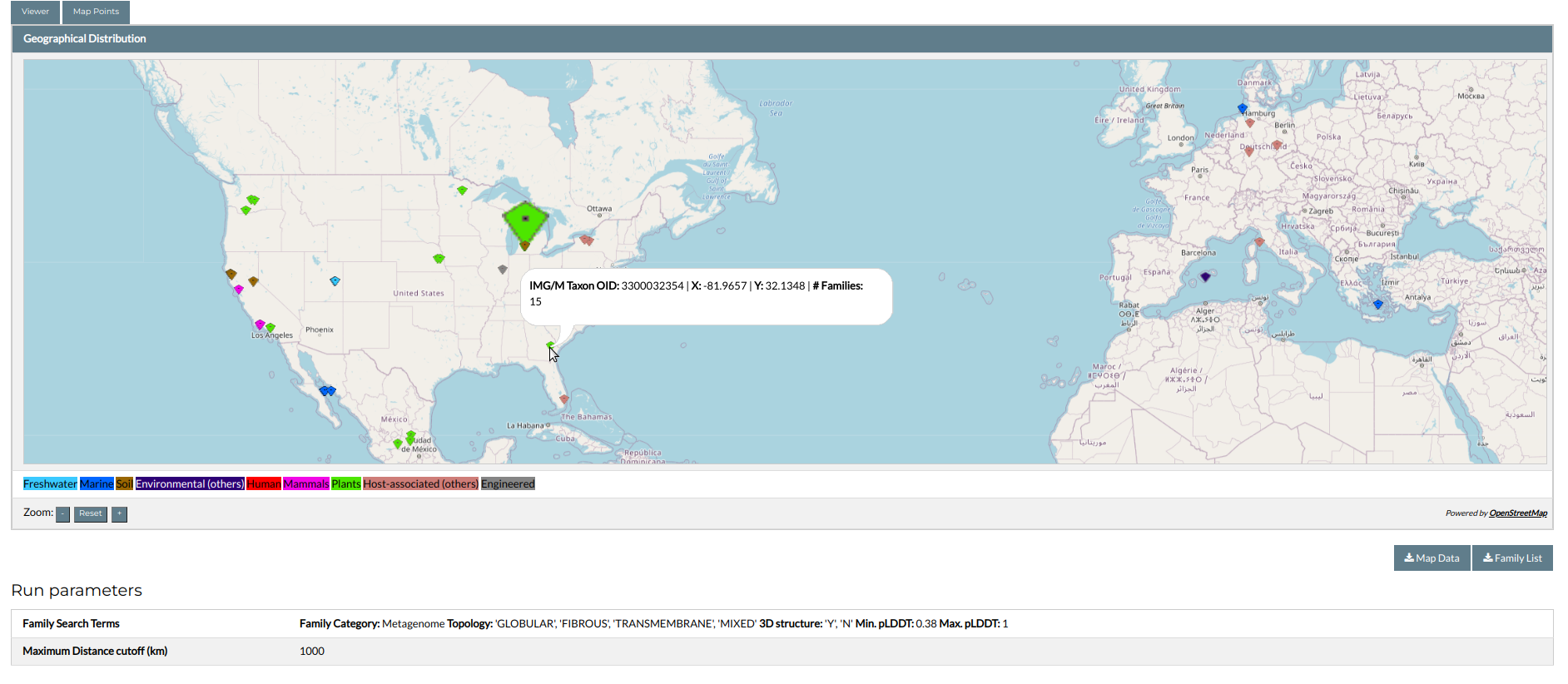The width and height of the screenshot is (1568, 684).
Task: Zoom in the map with plus button
Action: [x=120, y=514]
